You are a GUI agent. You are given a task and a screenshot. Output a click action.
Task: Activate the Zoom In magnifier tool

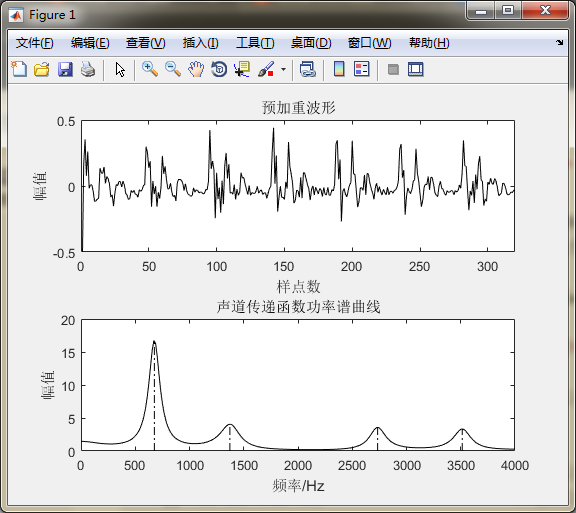tap(150, 69)
